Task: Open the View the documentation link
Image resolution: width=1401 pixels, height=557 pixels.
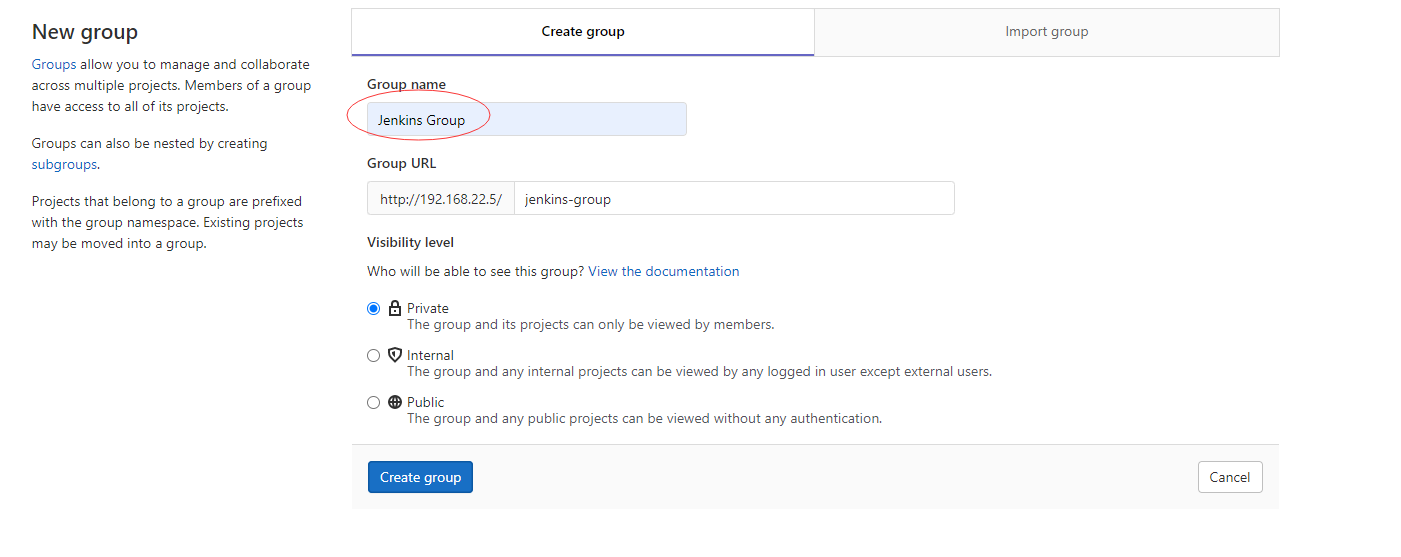Action: click(664, 271)
